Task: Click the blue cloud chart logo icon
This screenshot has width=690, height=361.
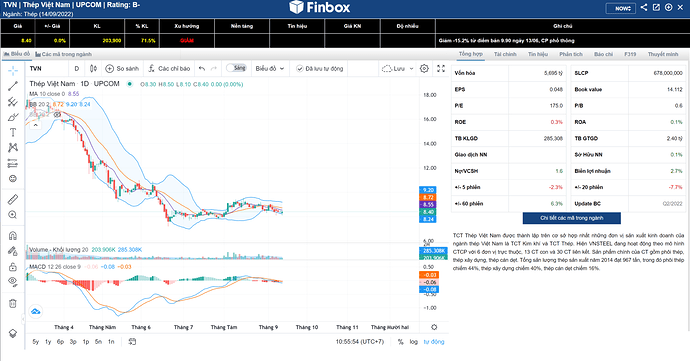Action: [36, 312]
